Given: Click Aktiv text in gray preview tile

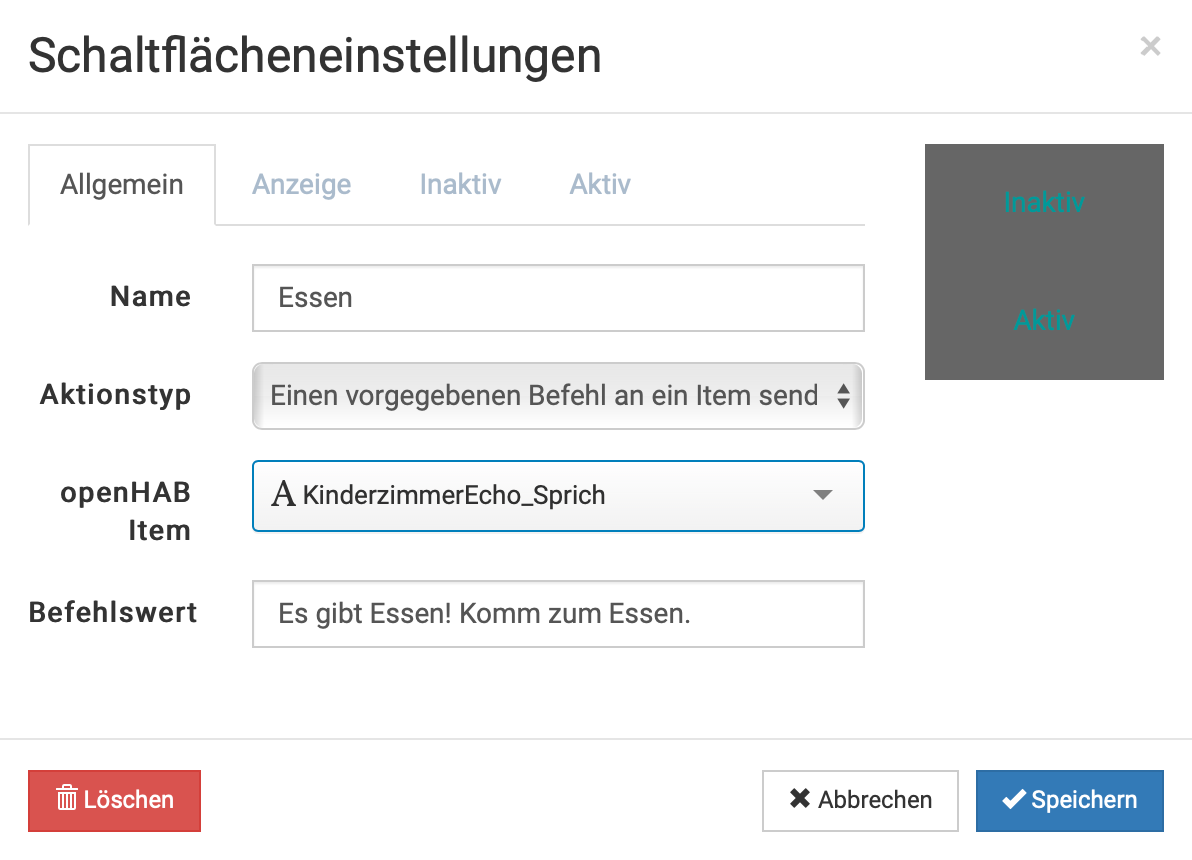Looking at the screenshot, I should coord(1044,321).
